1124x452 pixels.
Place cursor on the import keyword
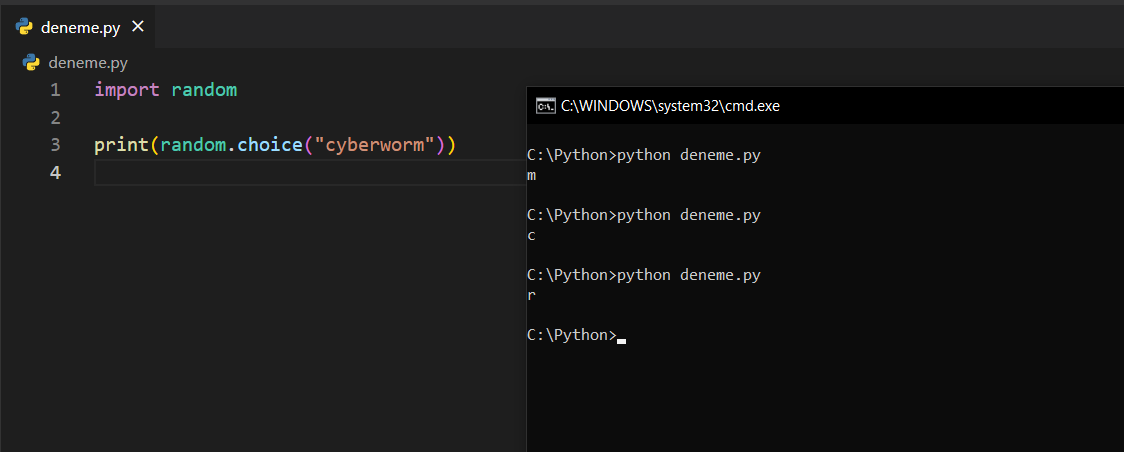coord(126,90)
